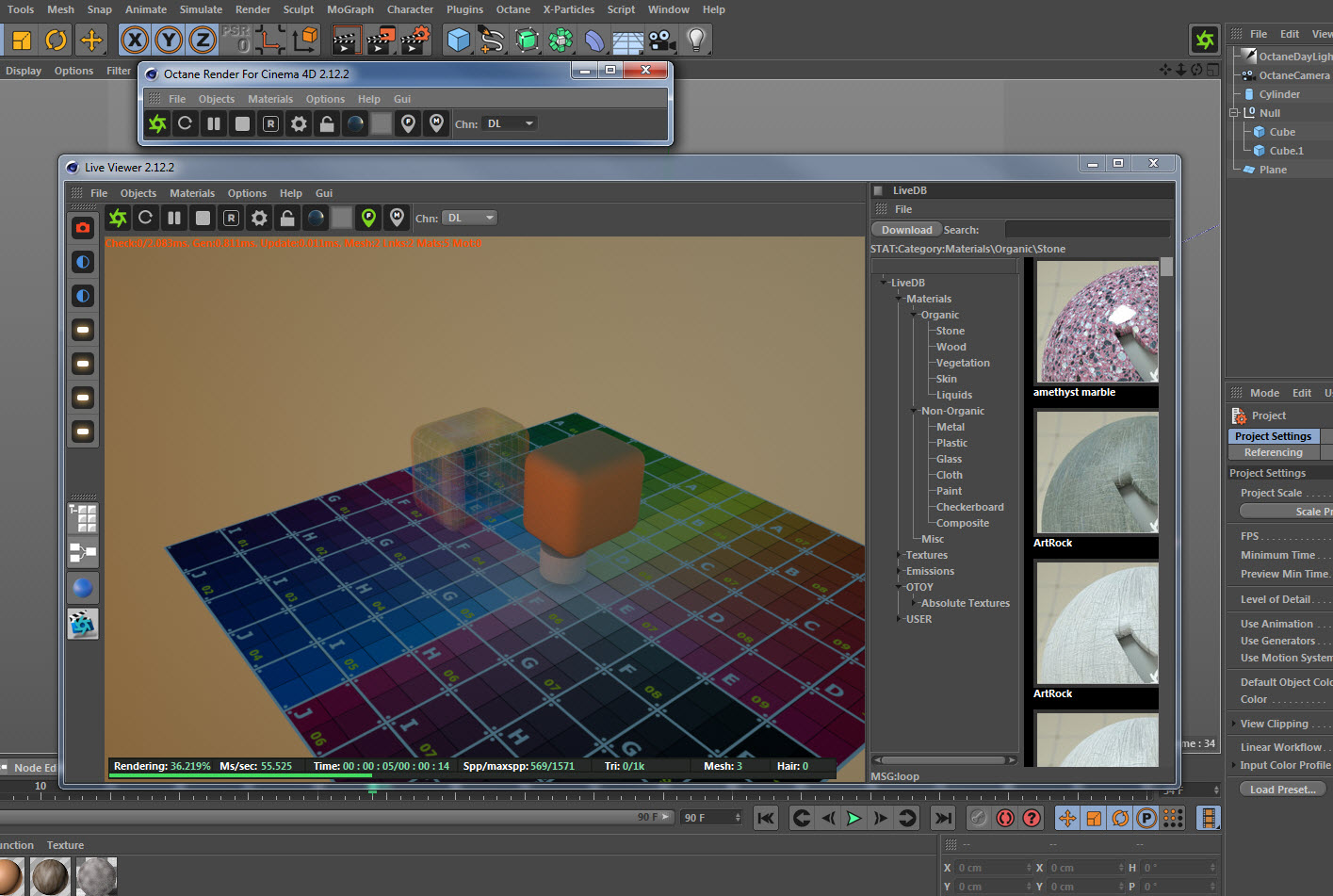Viewport: 1333px width, 896px height.
Task: Select the amethyst marble material thumbnail
Action: coord(1097,322)
